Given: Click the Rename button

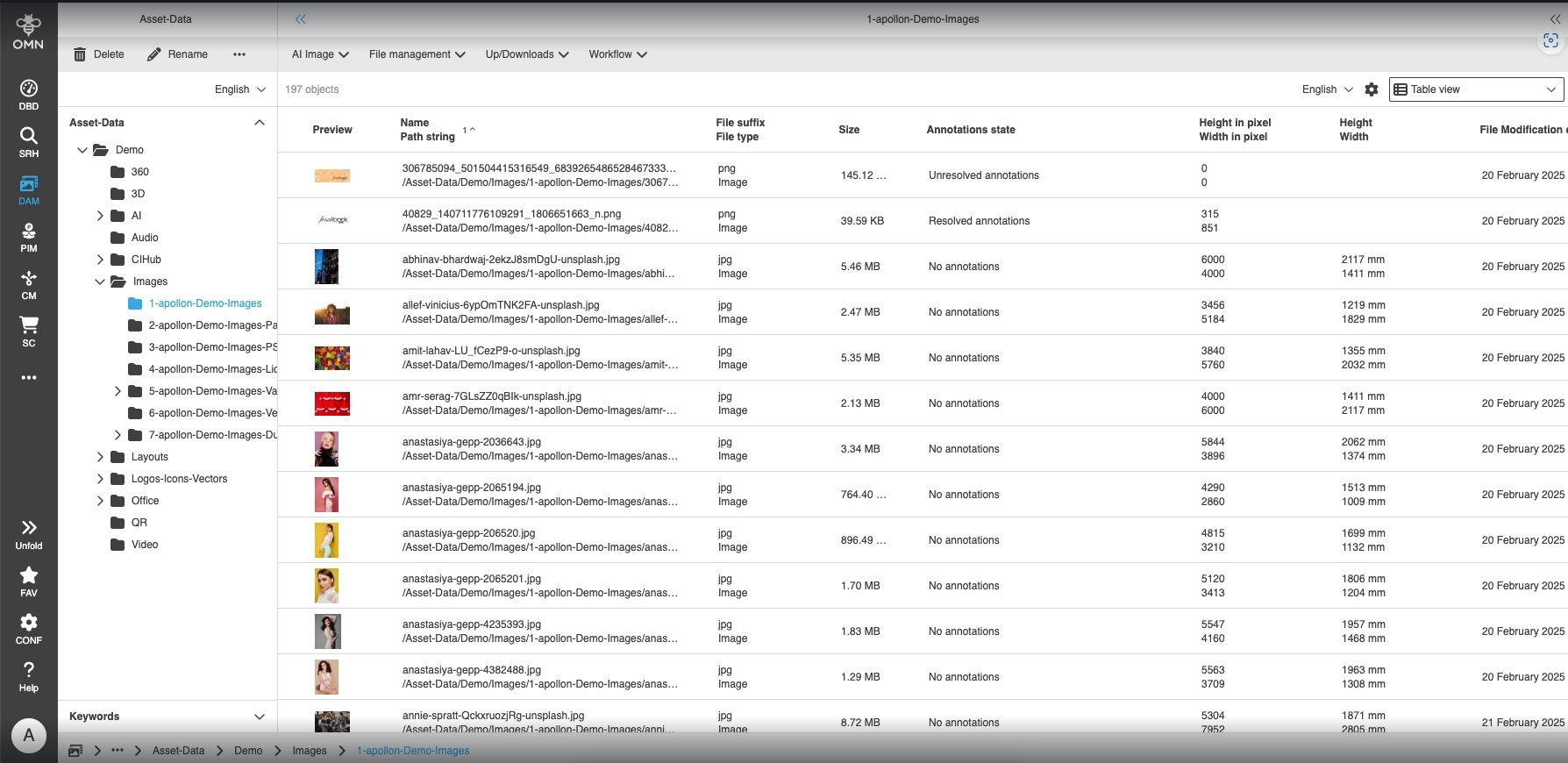Looking at the screenshot, I should [x=177, y=54].
